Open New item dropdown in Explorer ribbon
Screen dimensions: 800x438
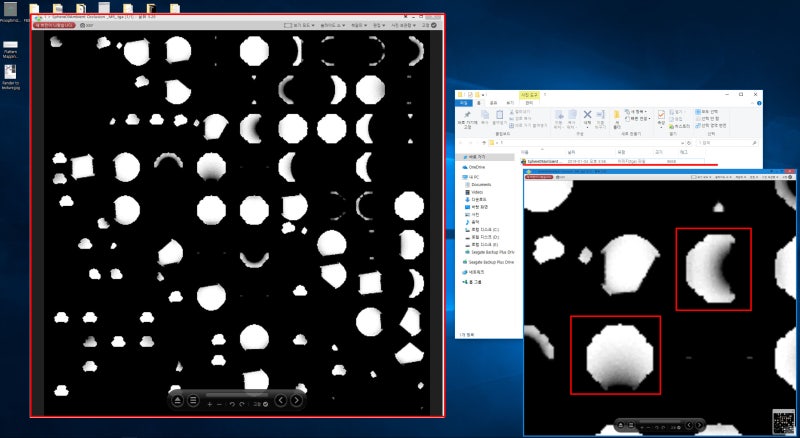(x=638, y=111)
